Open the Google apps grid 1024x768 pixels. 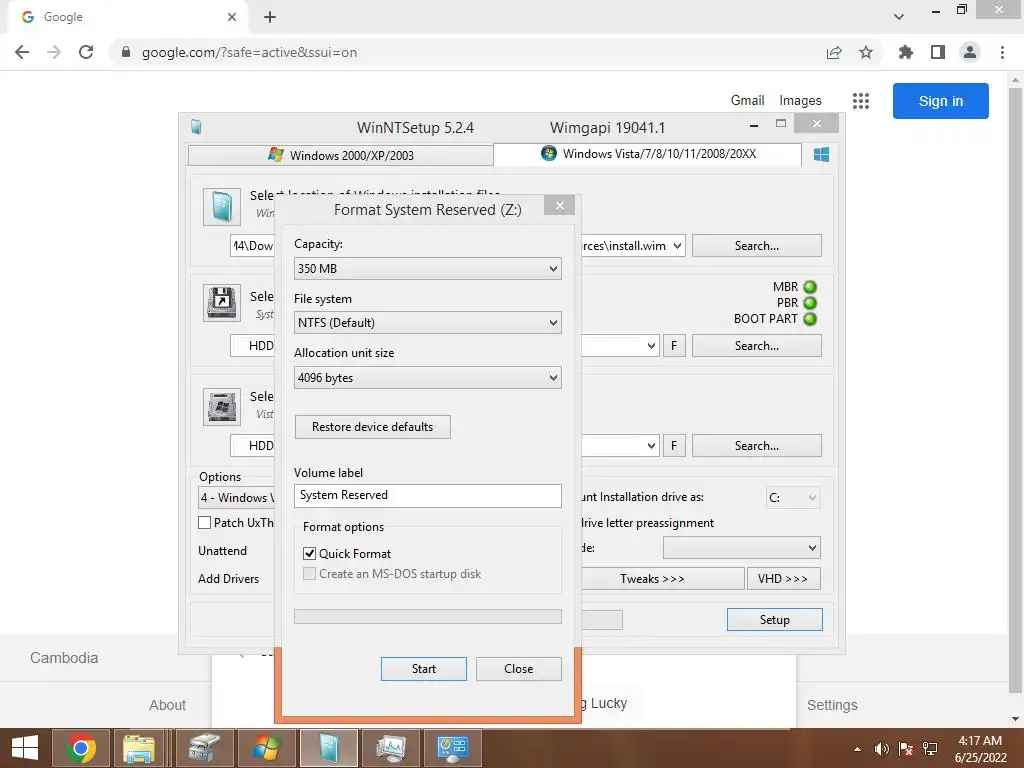[x=861, y=101]
